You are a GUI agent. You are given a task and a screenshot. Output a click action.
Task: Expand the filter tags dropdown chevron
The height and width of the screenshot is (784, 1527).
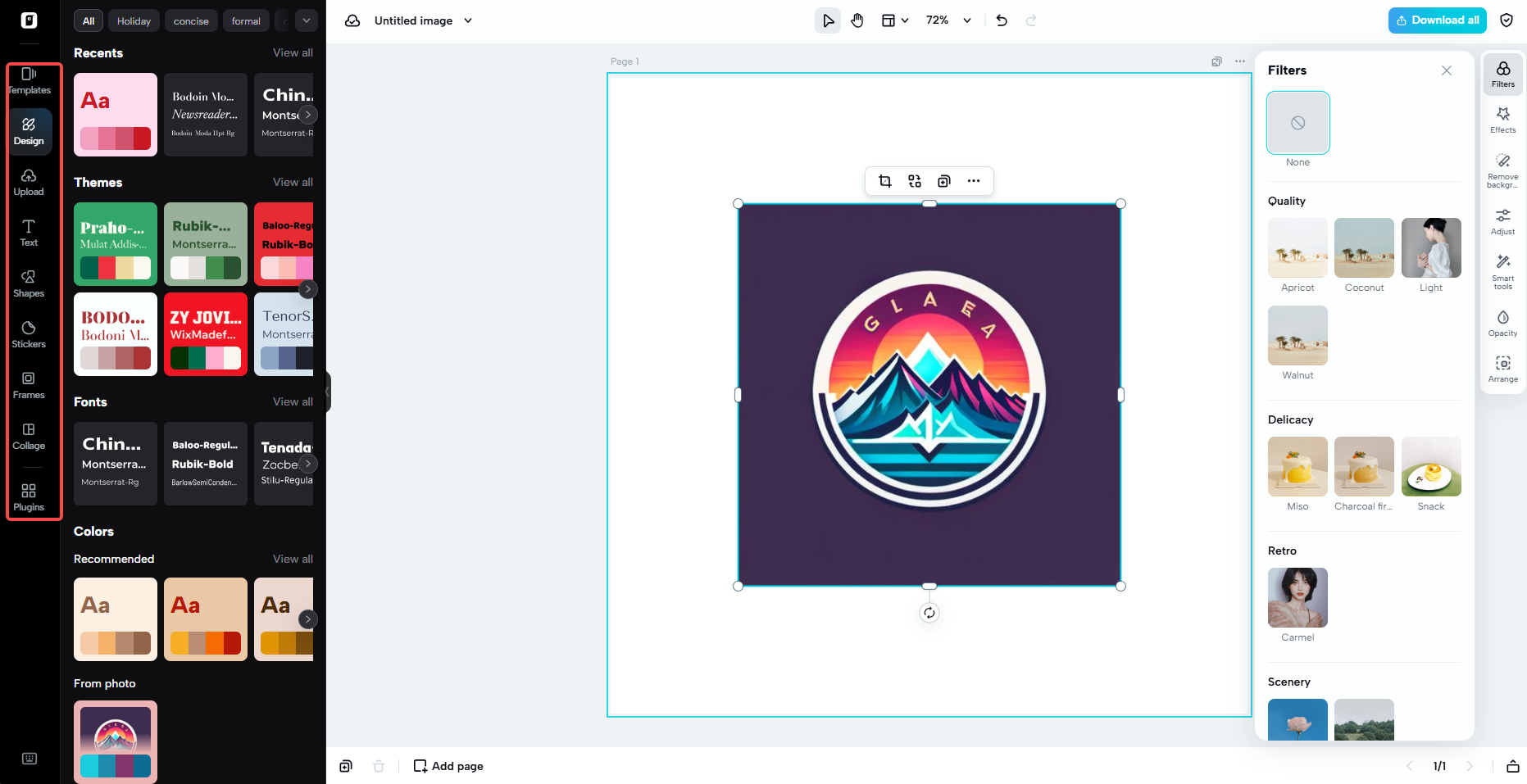pos(306,20)
